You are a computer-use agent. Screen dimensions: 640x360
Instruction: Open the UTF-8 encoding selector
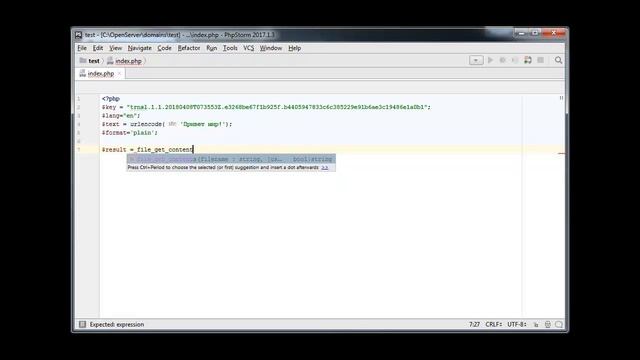517,324
